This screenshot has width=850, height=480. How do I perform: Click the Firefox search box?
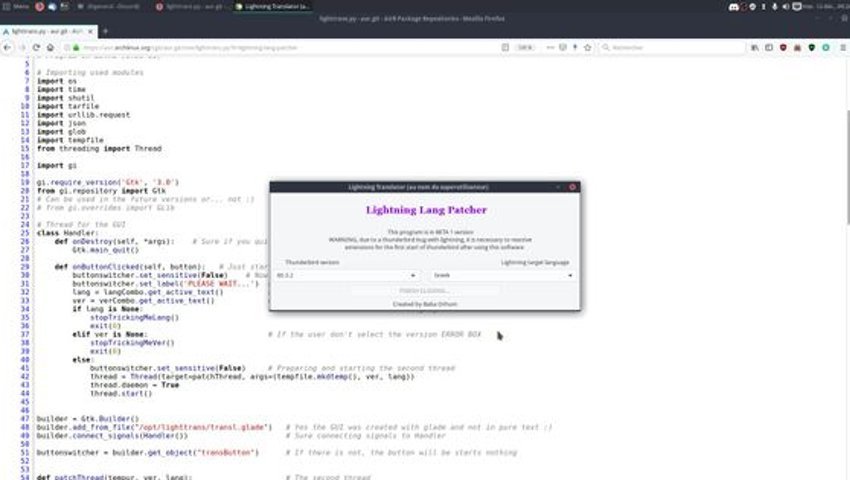pyautogui.click(x=672, y=48)
